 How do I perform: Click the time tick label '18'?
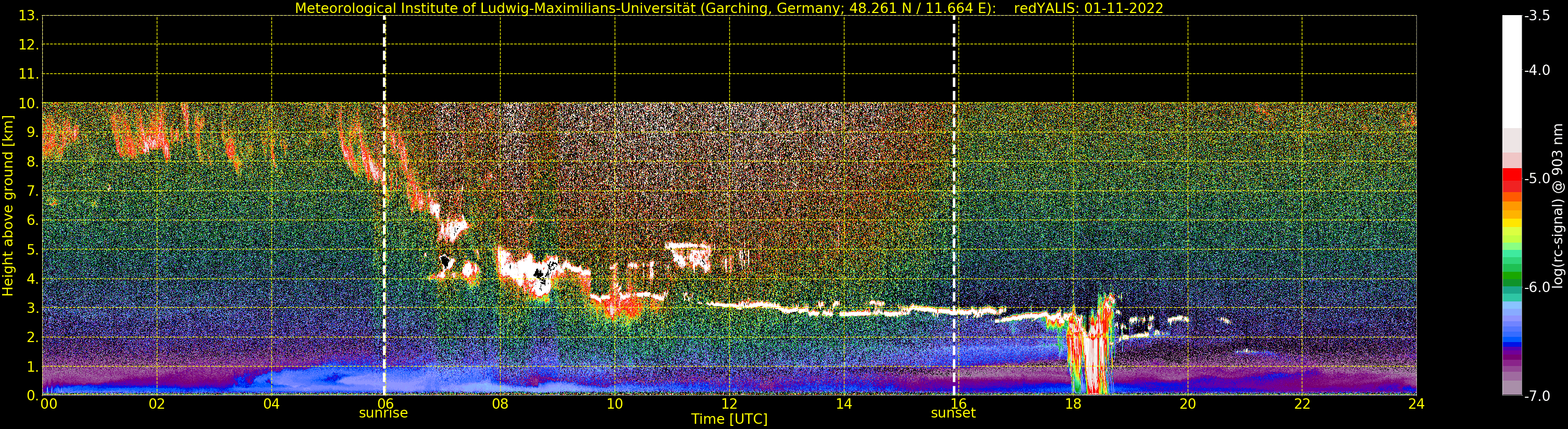coord(1073,404)
